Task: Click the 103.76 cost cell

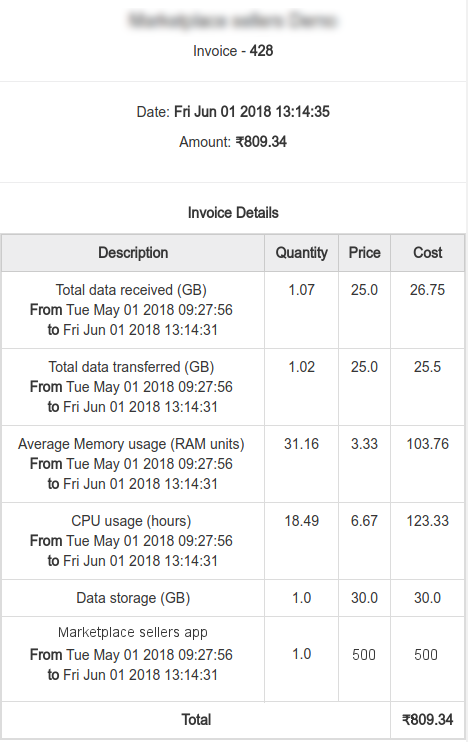Action: (427, 444)
